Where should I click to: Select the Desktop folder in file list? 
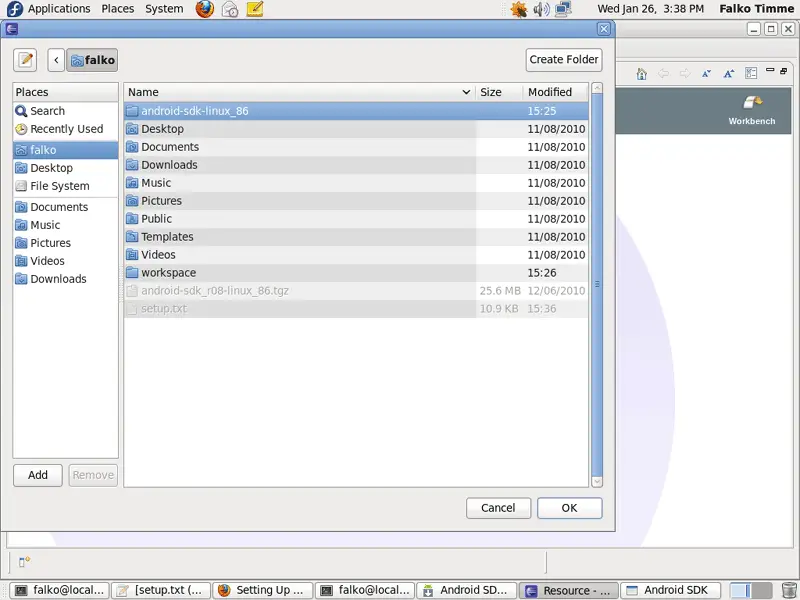(x=356, y=129)
